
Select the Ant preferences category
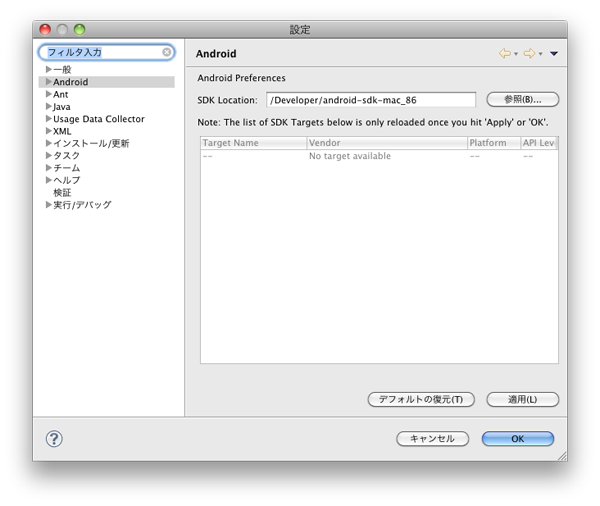click(61, 94)
